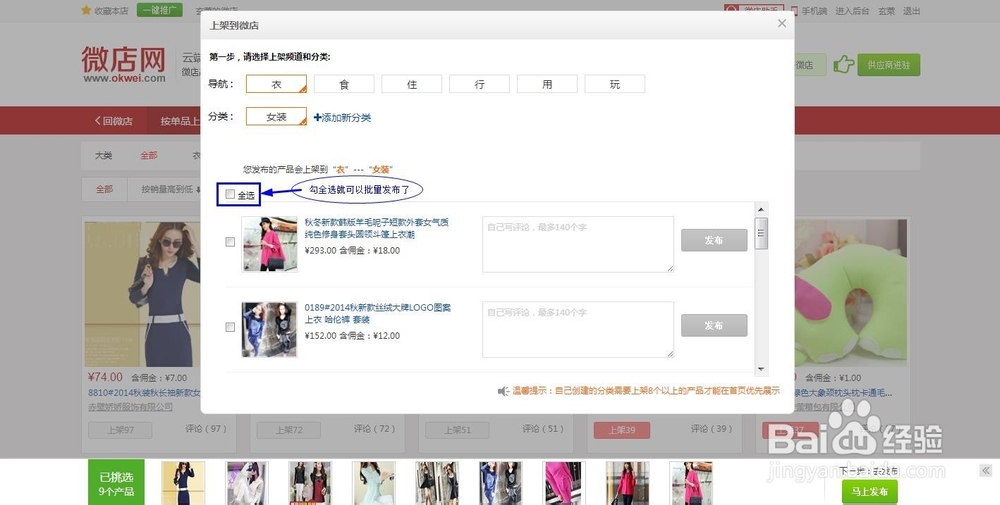
Task: Select the white outfit thumbnail in the bottom bar
Action: (x=247, y=483)
